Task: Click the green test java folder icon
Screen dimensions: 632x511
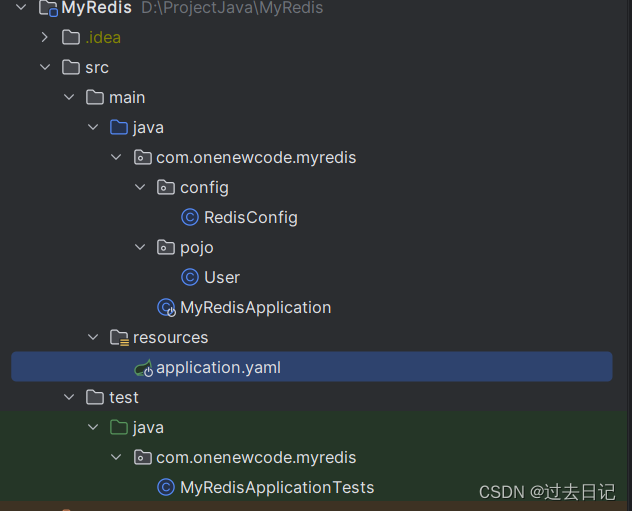Action: click(118, 427)
